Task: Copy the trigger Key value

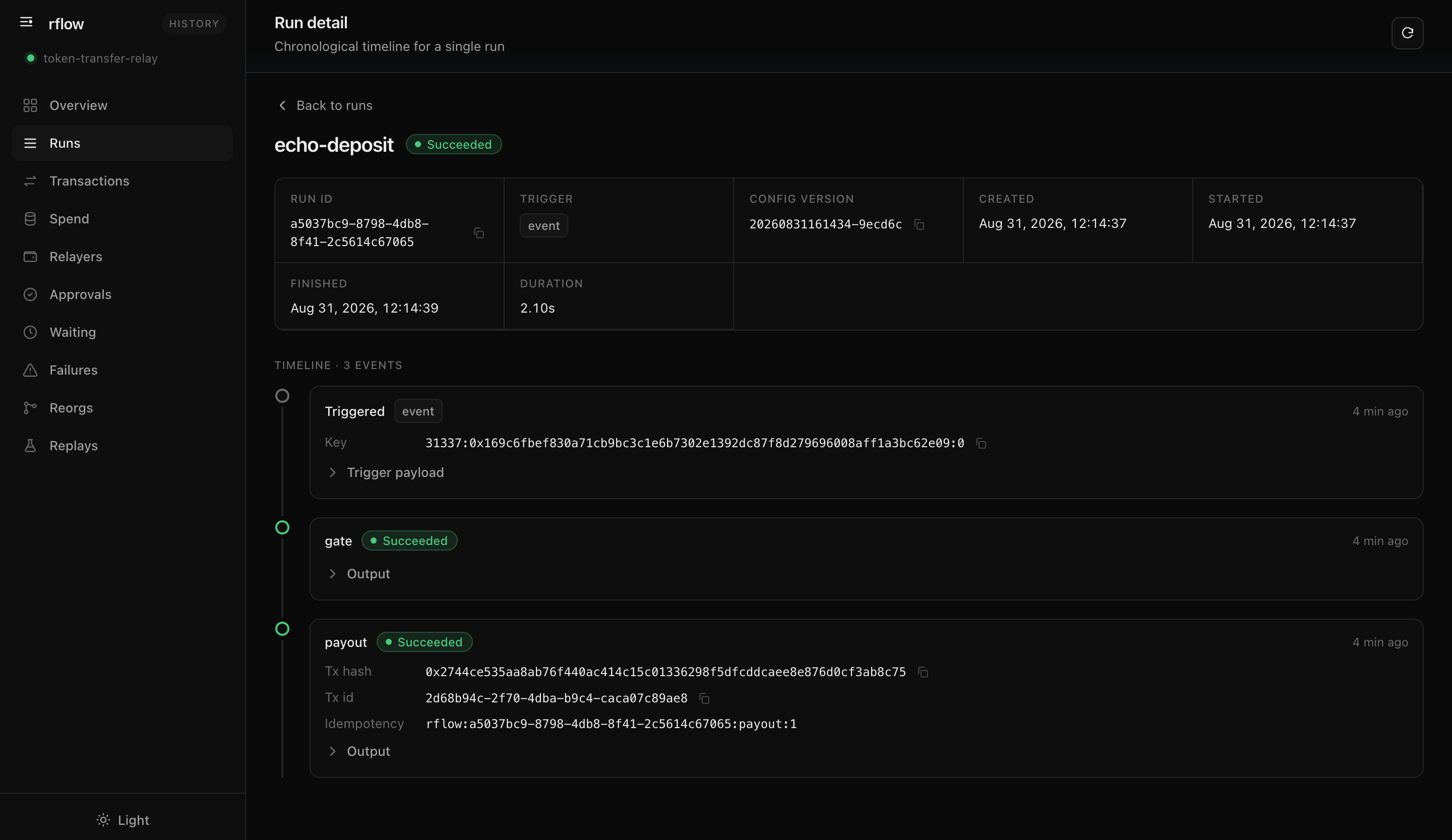Action: 981,443
